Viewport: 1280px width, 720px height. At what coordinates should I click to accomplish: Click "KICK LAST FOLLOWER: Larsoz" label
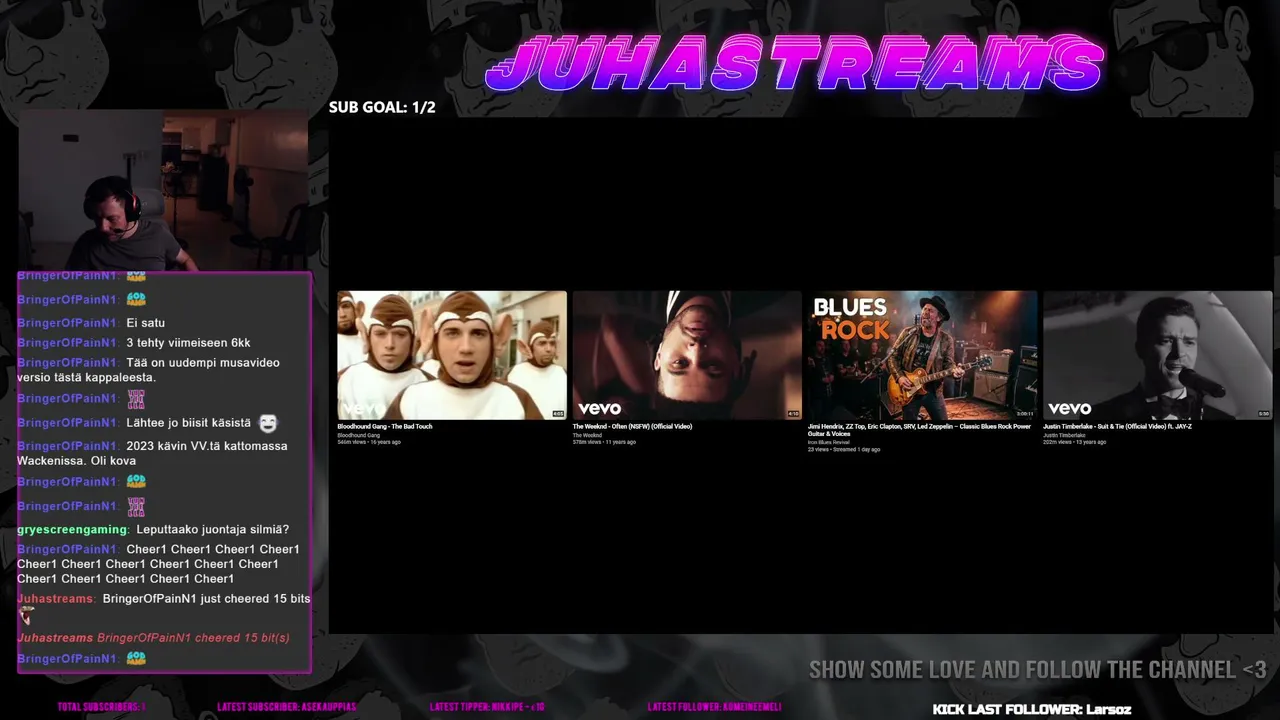point(1032,709)
